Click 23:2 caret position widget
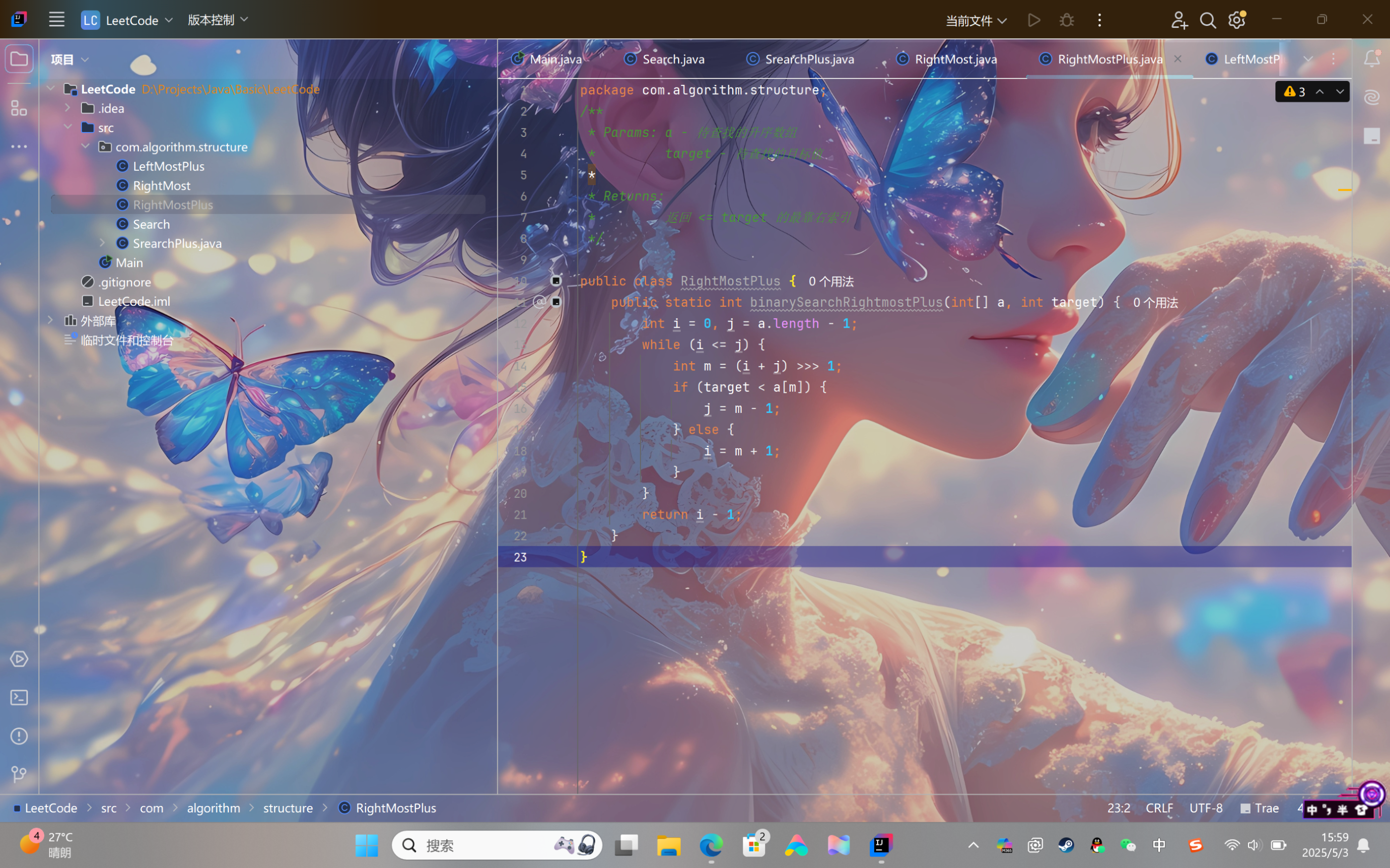 [x=1118, y=808]
